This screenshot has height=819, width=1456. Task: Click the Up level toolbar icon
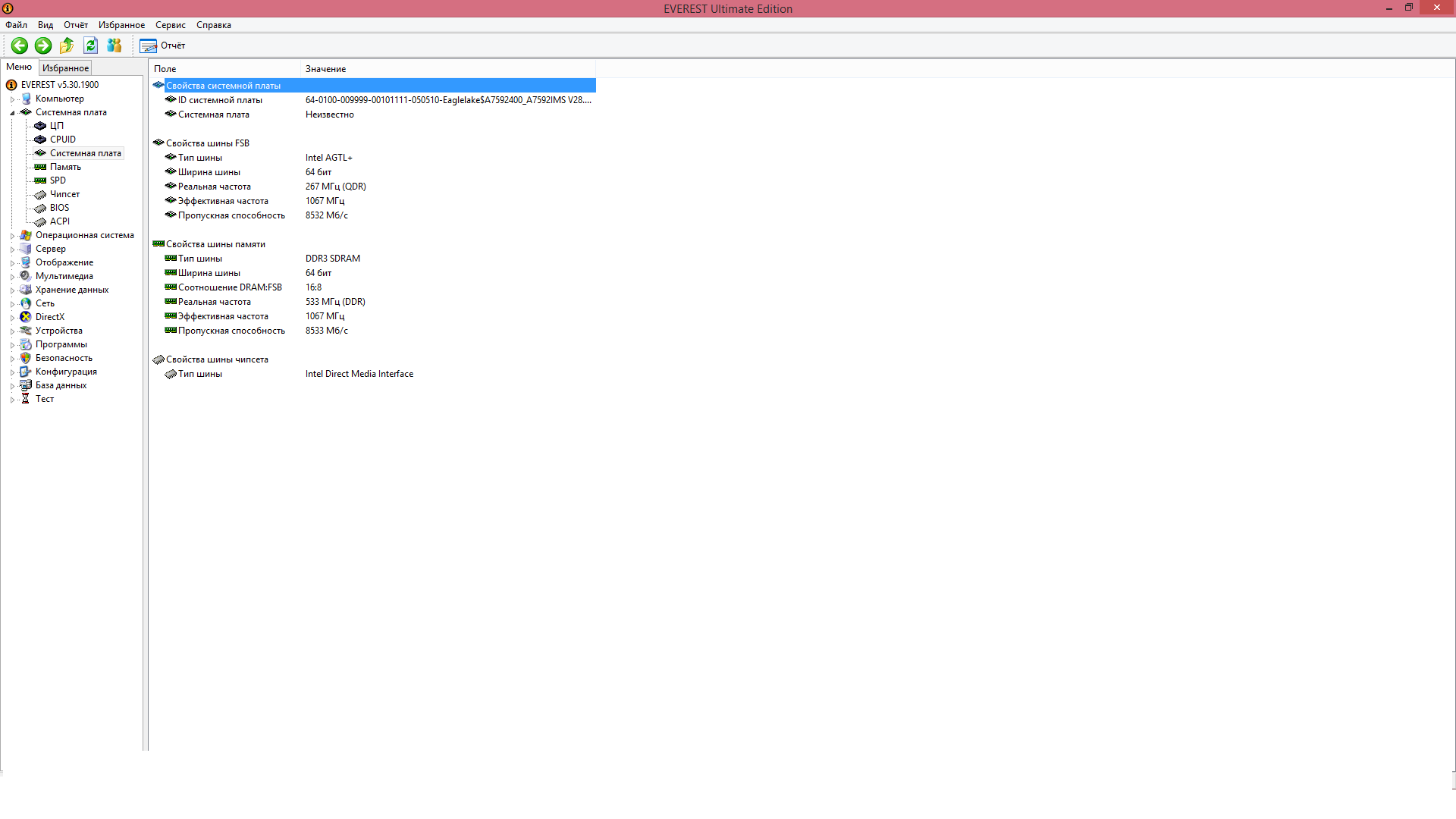(67, 45)
